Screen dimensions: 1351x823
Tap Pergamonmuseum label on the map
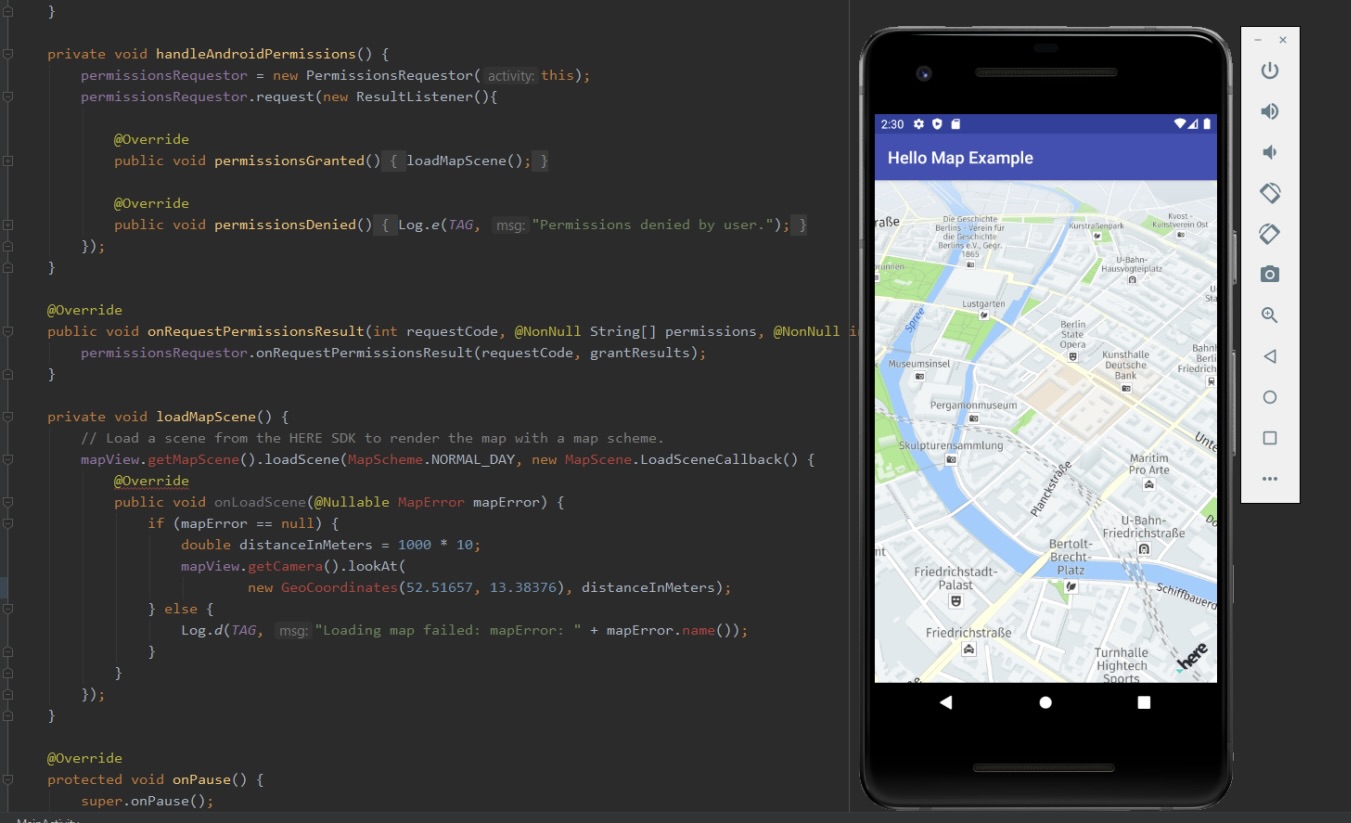(x=973, y=406)
